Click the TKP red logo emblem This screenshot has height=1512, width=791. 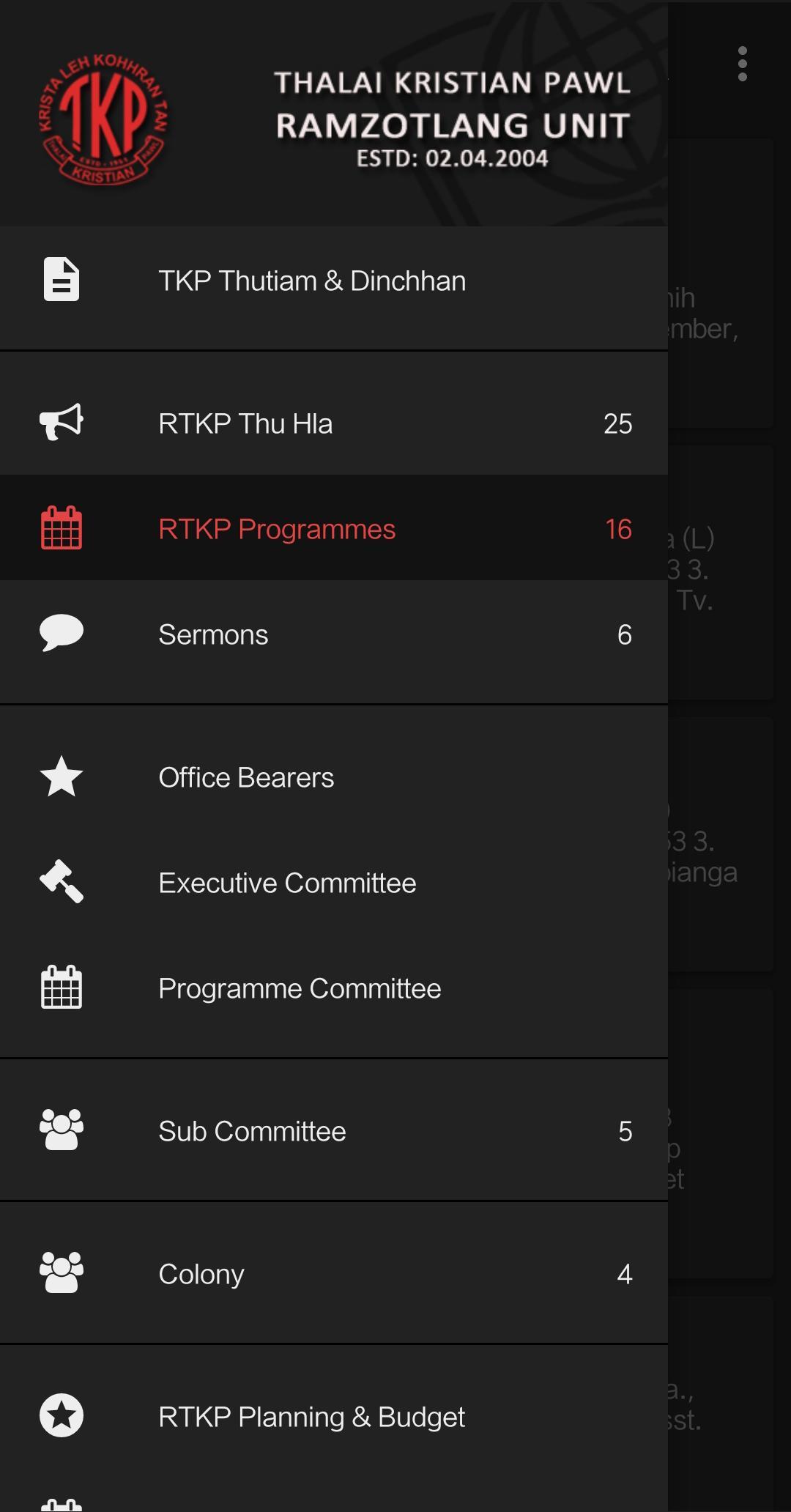click(103, 119)
